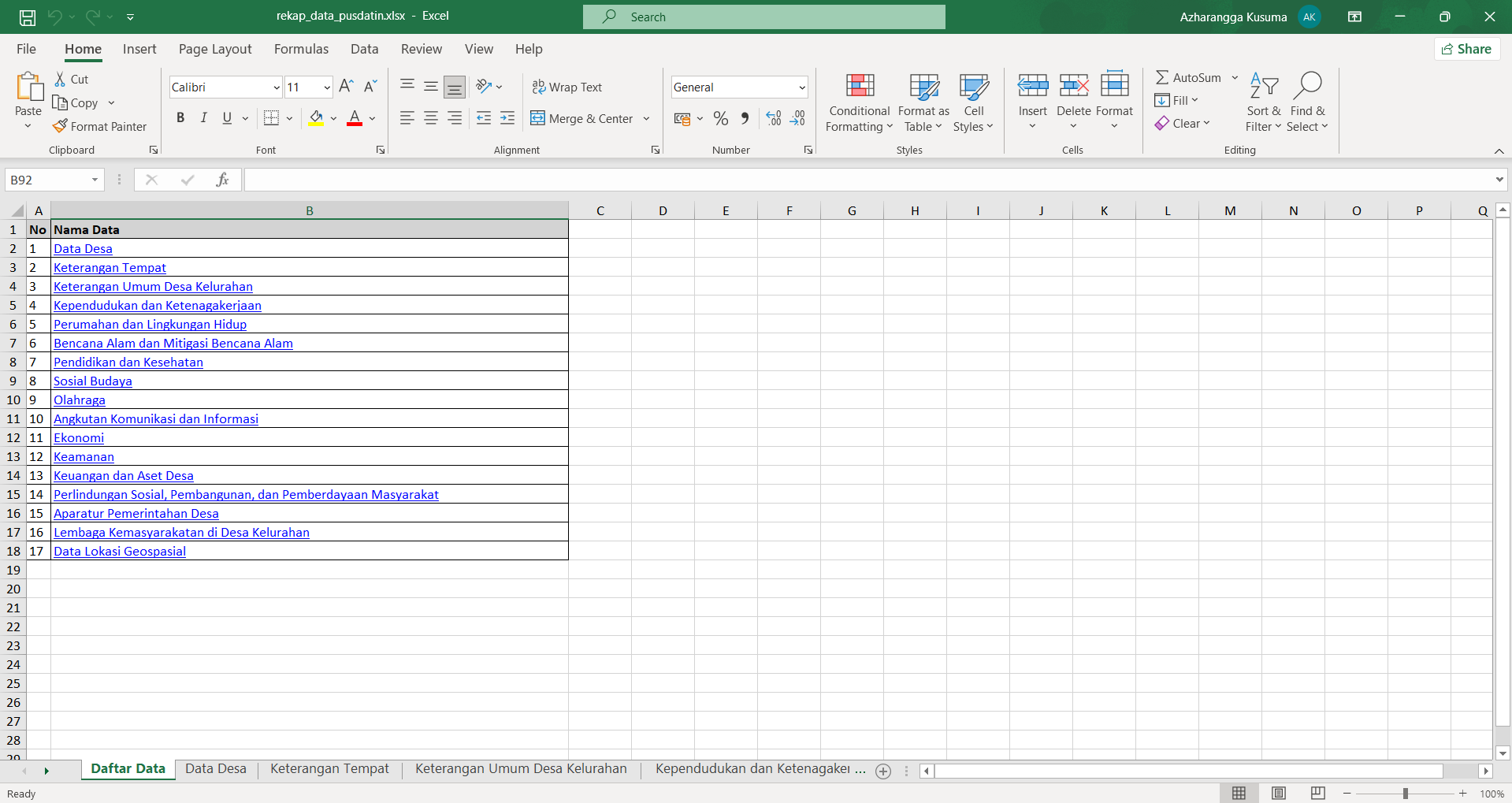Click the Search box in title bar
The image size is (1512, 803).
pos(764,17)
